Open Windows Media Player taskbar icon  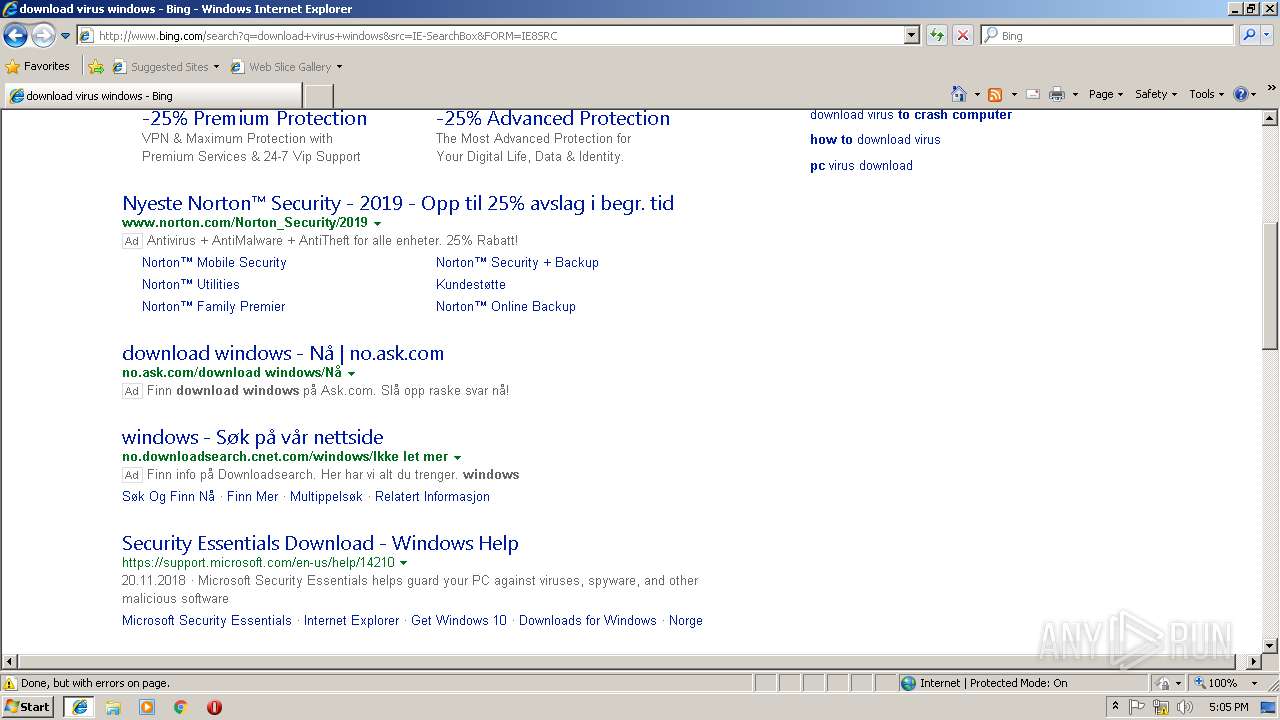coord(147,707)
